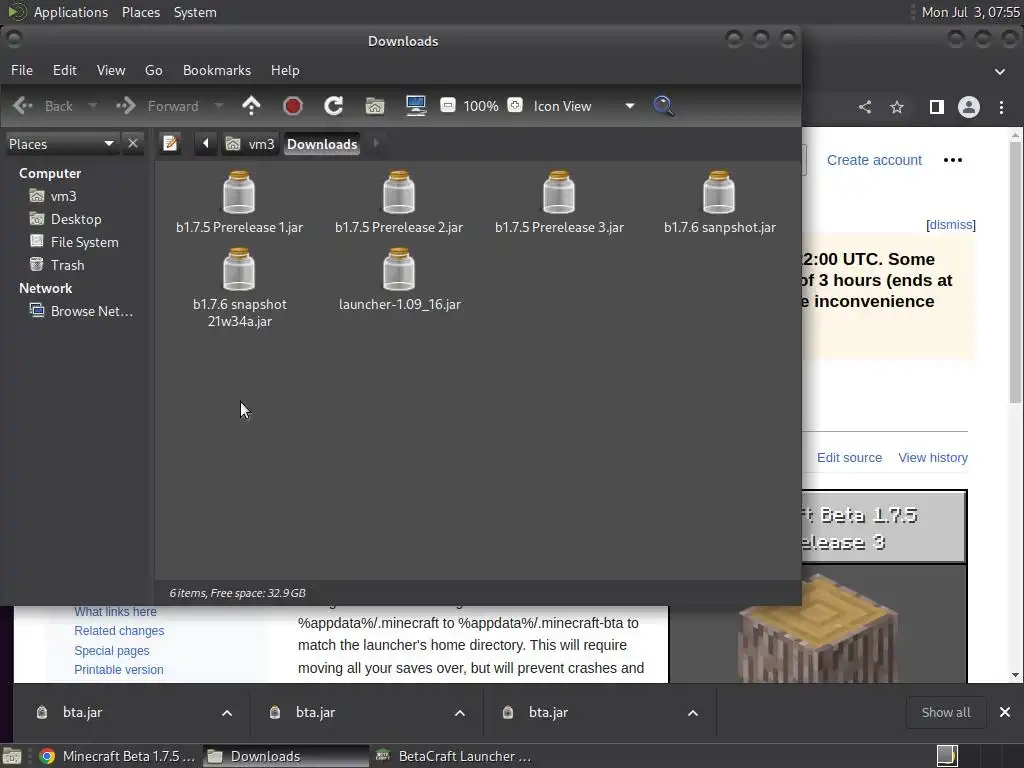Screen dimensions: 1024x768
Task: Select b1.7.5 Prerelease 1.jar file
Action: [x=239, y=202]
